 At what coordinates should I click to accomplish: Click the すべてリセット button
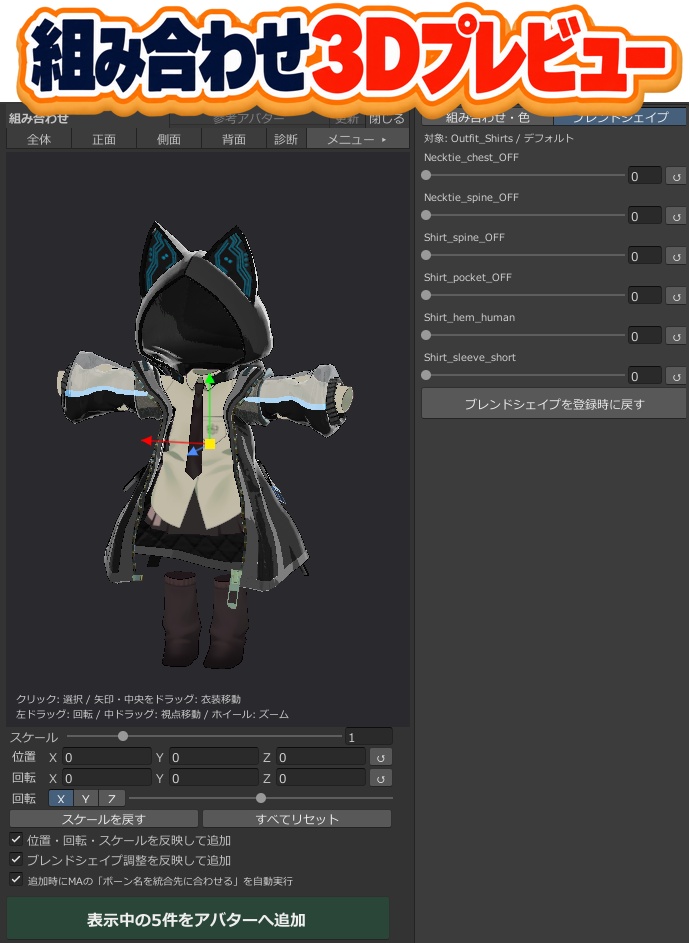[x=297, y=819]
